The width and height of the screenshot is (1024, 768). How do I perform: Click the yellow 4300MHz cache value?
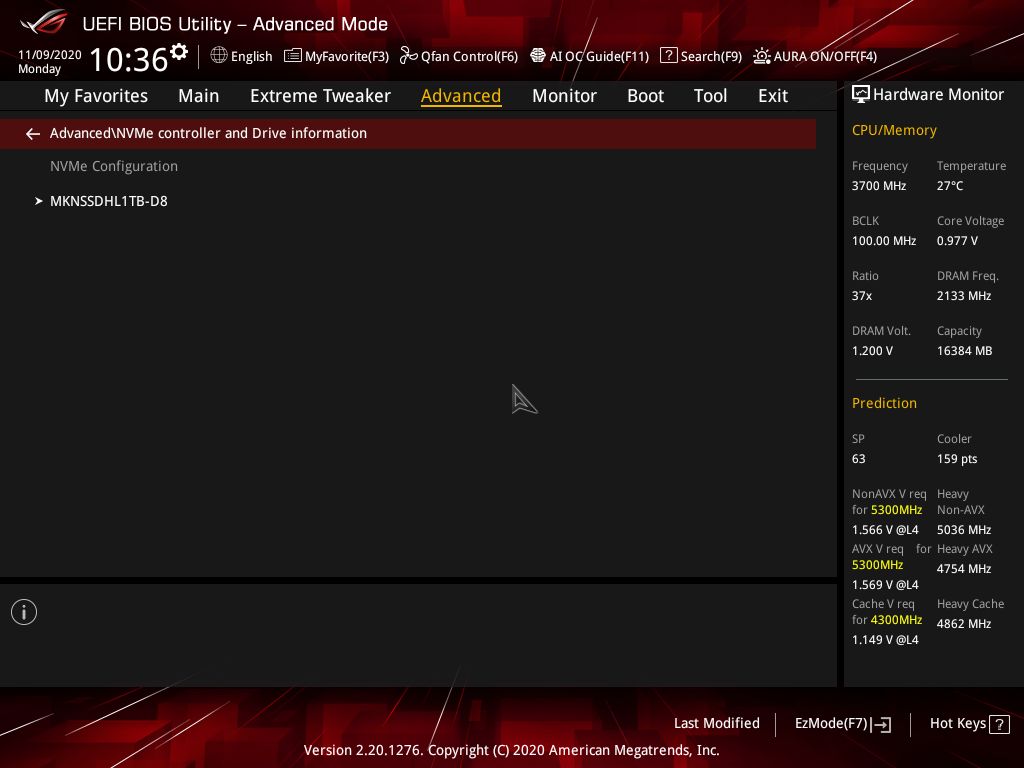pos(896,620)
